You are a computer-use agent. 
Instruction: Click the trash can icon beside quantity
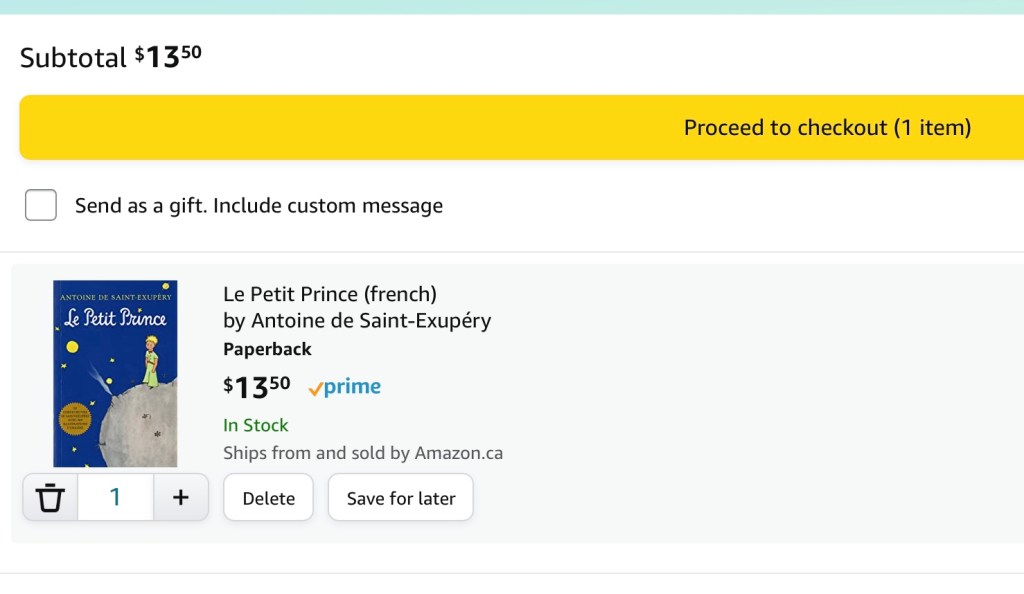click(x=50, y=497)
